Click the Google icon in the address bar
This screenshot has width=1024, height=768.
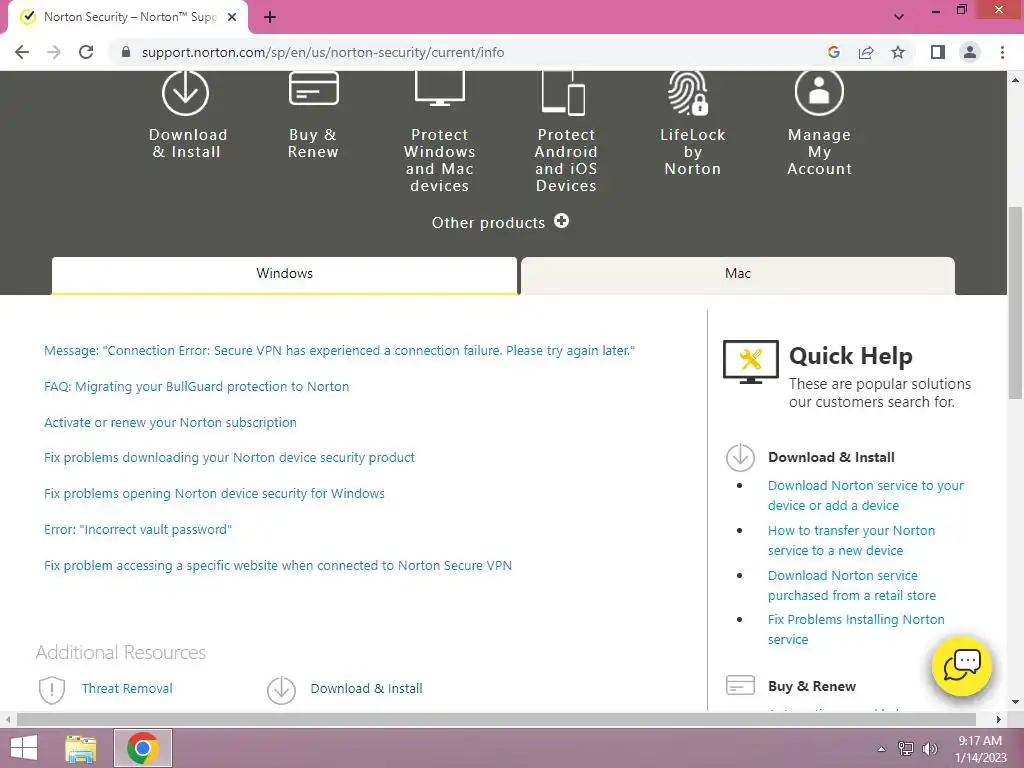[x=833, y=52]
